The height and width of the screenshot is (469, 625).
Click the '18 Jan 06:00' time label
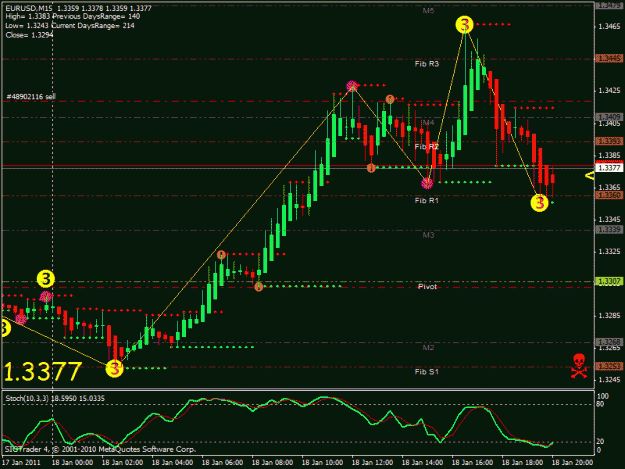point(222,462)
